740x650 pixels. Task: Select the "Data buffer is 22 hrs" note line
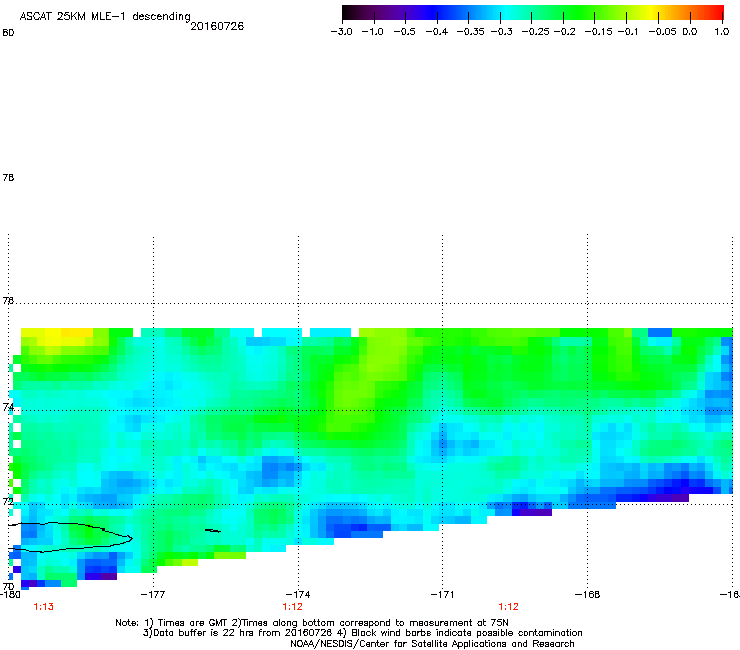click(362, 633)
